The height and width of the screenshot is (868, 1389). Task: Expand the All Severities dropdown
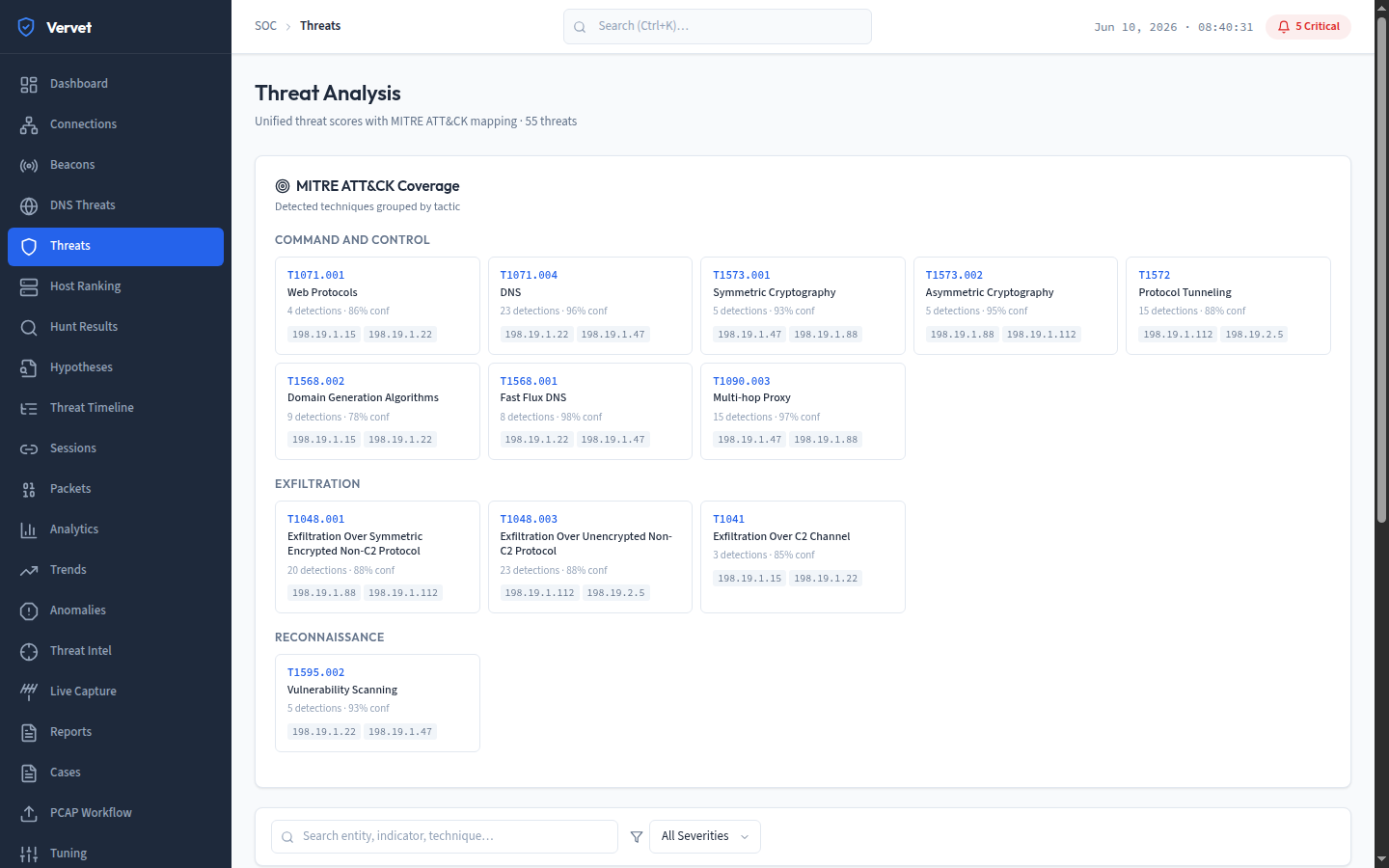(705, 836)
